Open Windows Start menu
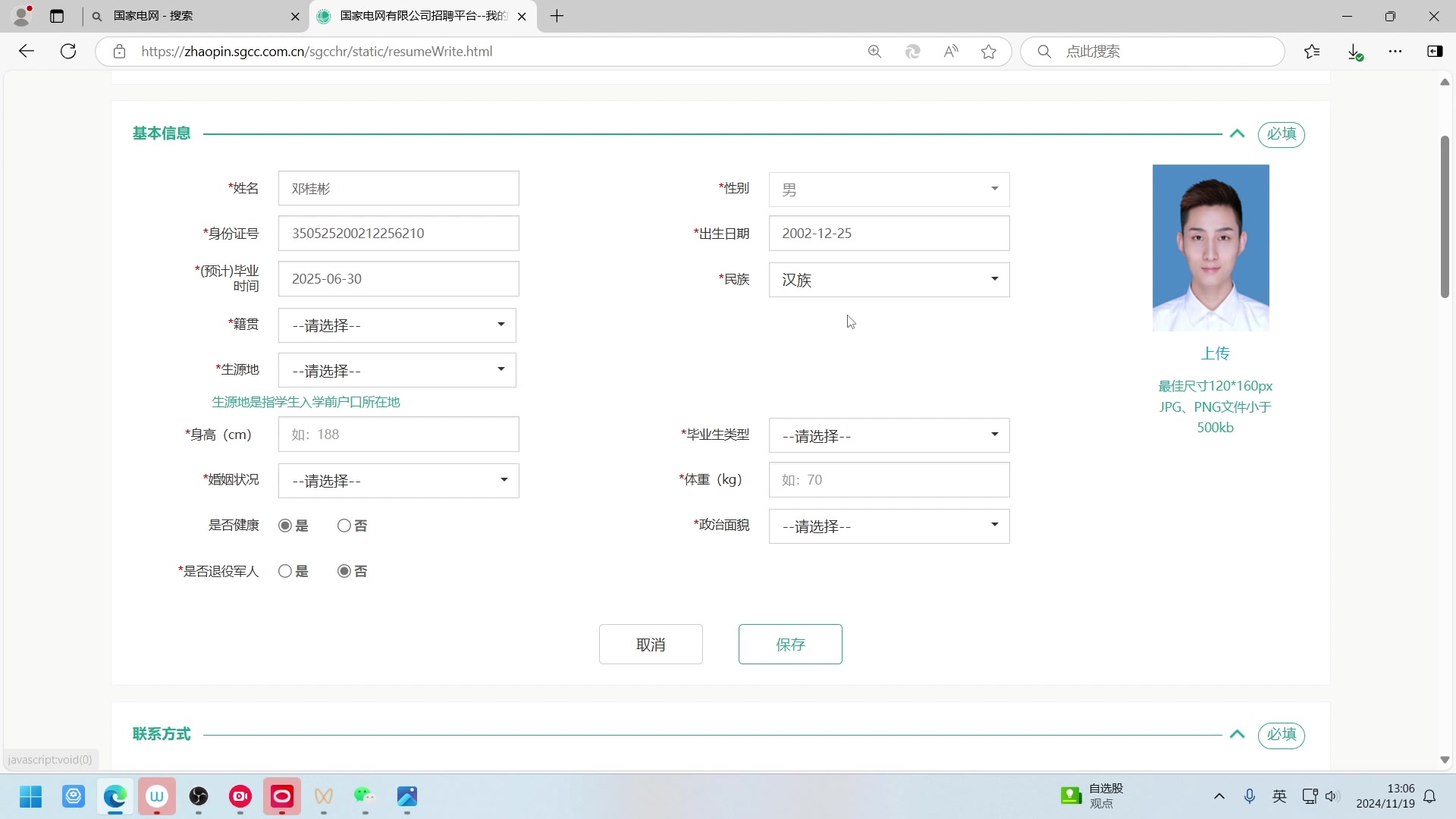 [x=31, y=796]
